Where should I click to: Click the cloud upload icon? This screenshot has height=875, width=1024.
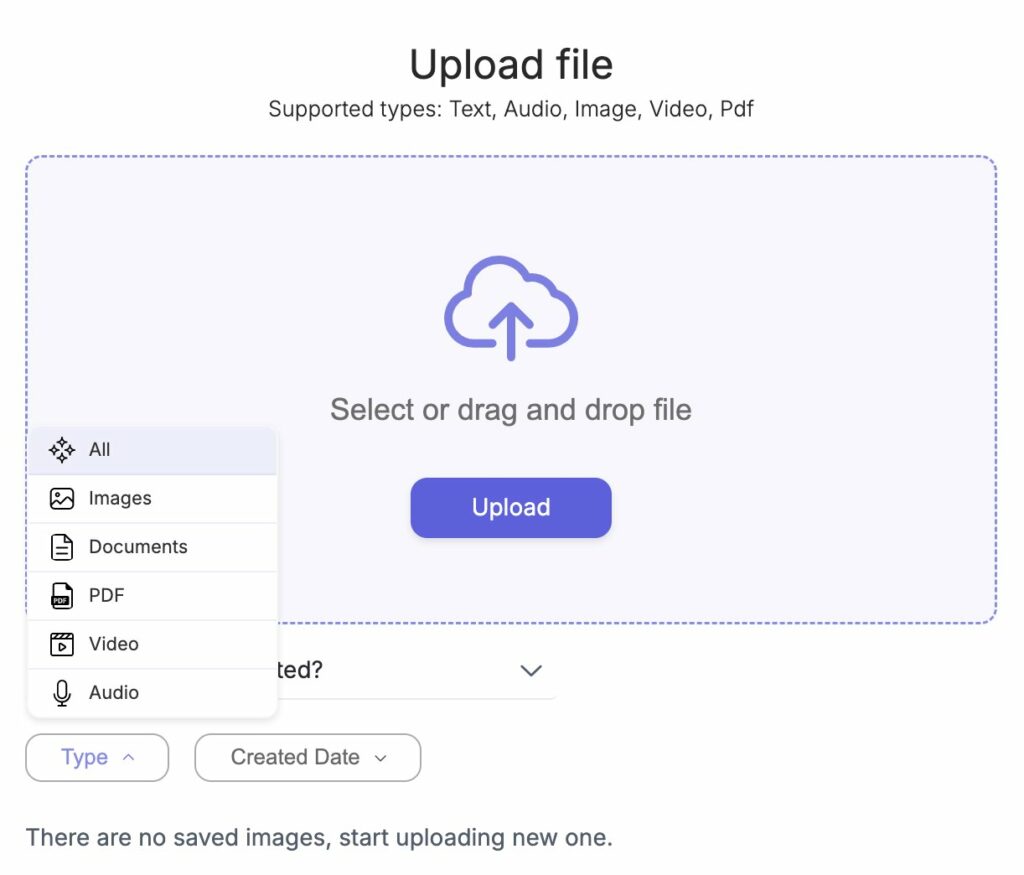click(x=510, y=308)
